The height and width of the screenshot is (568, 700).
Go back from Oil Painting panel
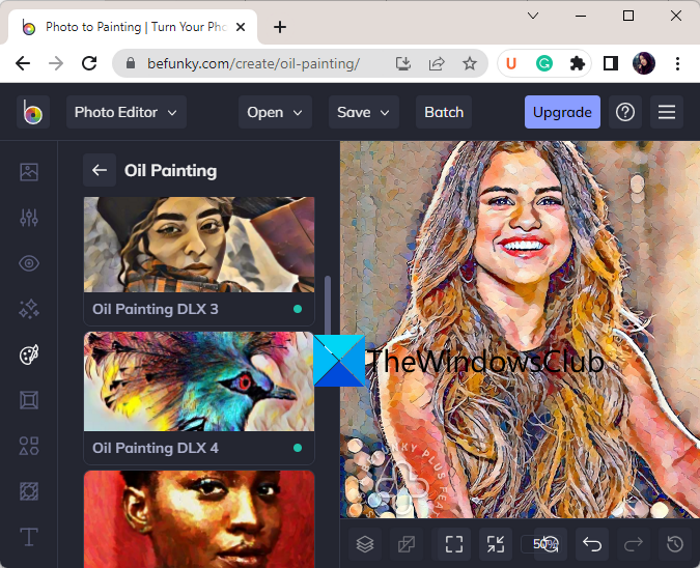[100, 170]
